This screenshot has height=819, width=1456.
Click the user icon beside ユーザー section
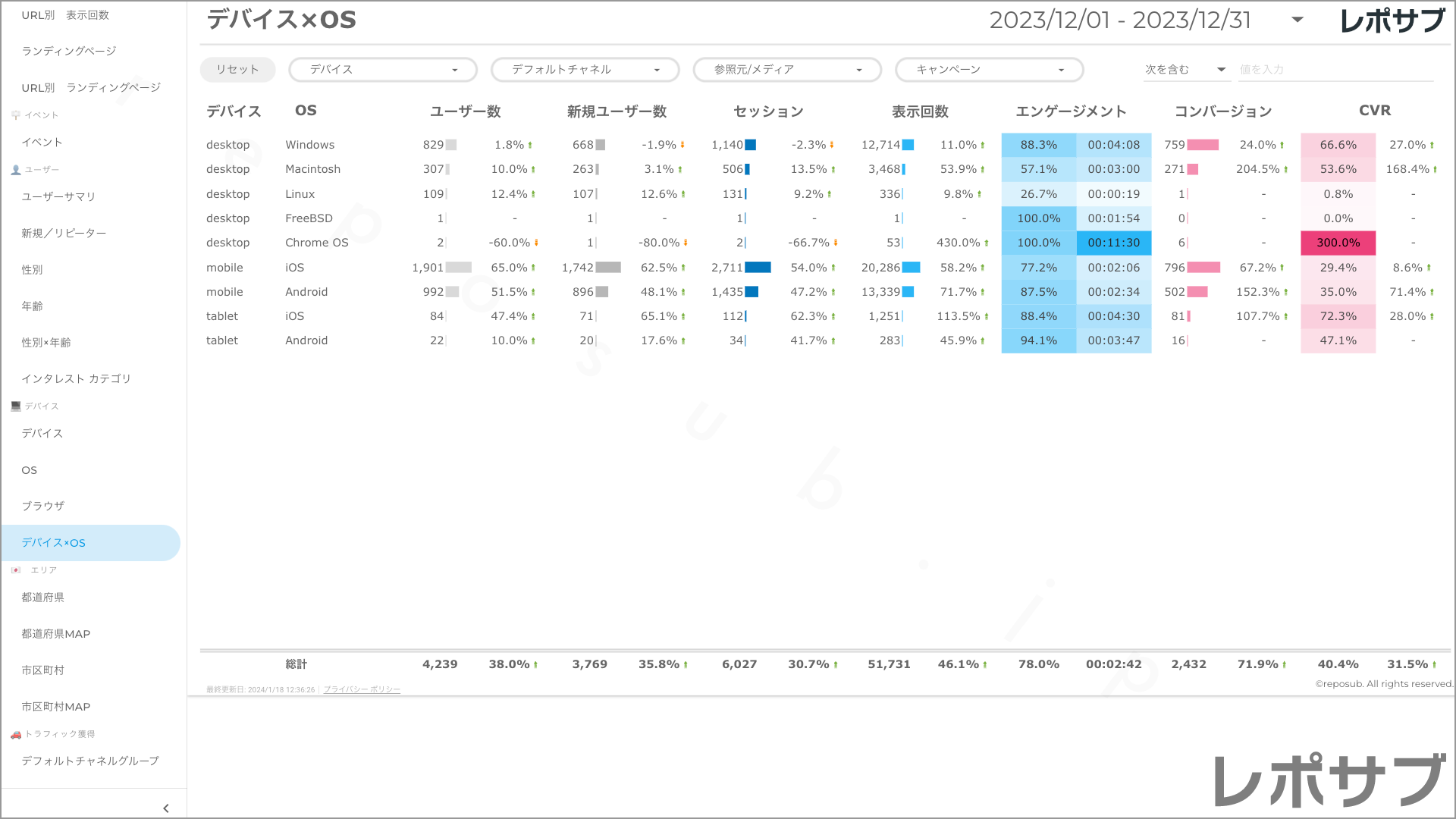[x=16, y=170]
